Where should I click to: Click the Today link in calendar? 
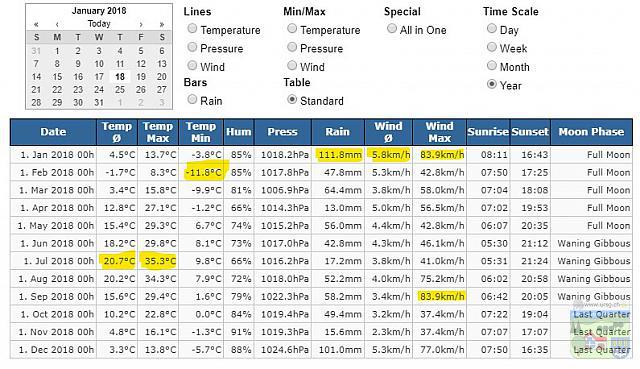pyautogui.click(x=99, y=24)
